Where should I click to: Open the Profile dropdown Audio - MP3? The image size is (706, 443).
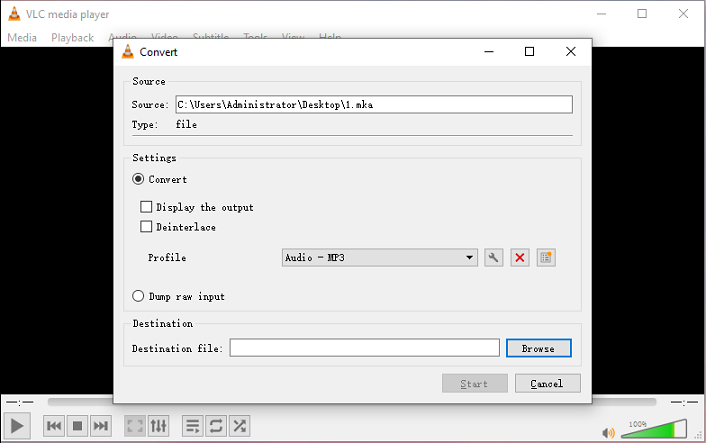(380, 258)
